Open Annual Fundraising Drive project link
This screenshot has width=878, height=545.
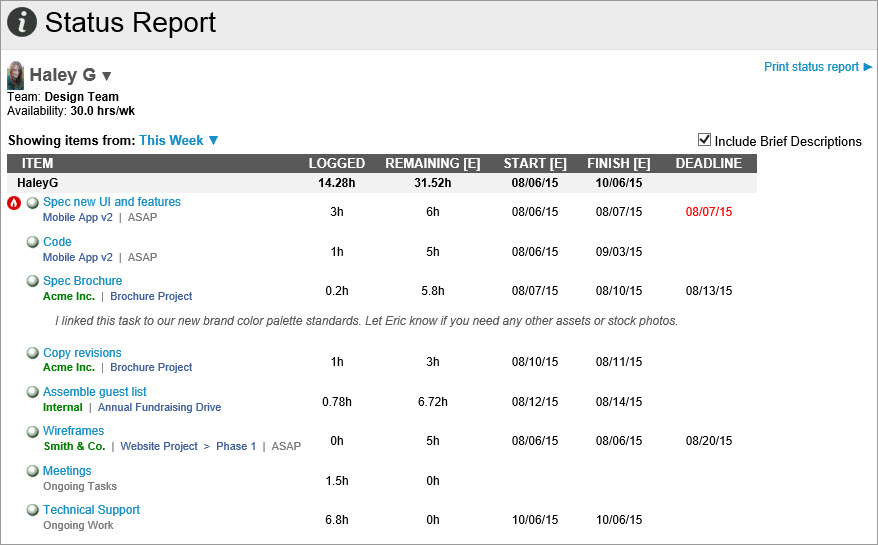pos(159,407)
